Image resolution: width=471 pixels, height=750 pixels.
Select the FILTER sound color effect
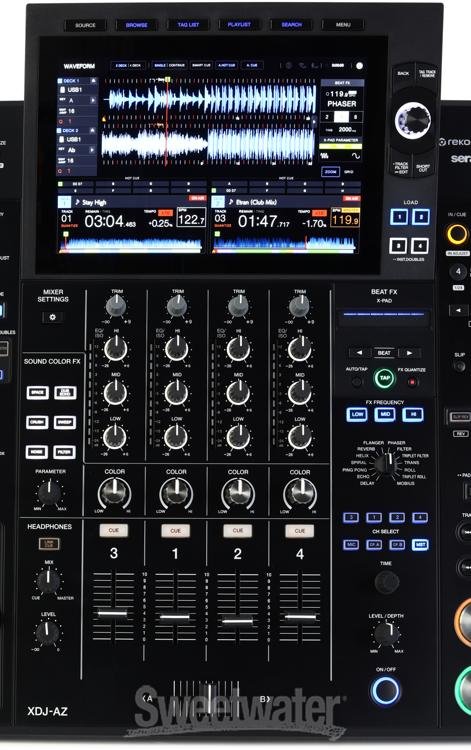coord(65,452)
